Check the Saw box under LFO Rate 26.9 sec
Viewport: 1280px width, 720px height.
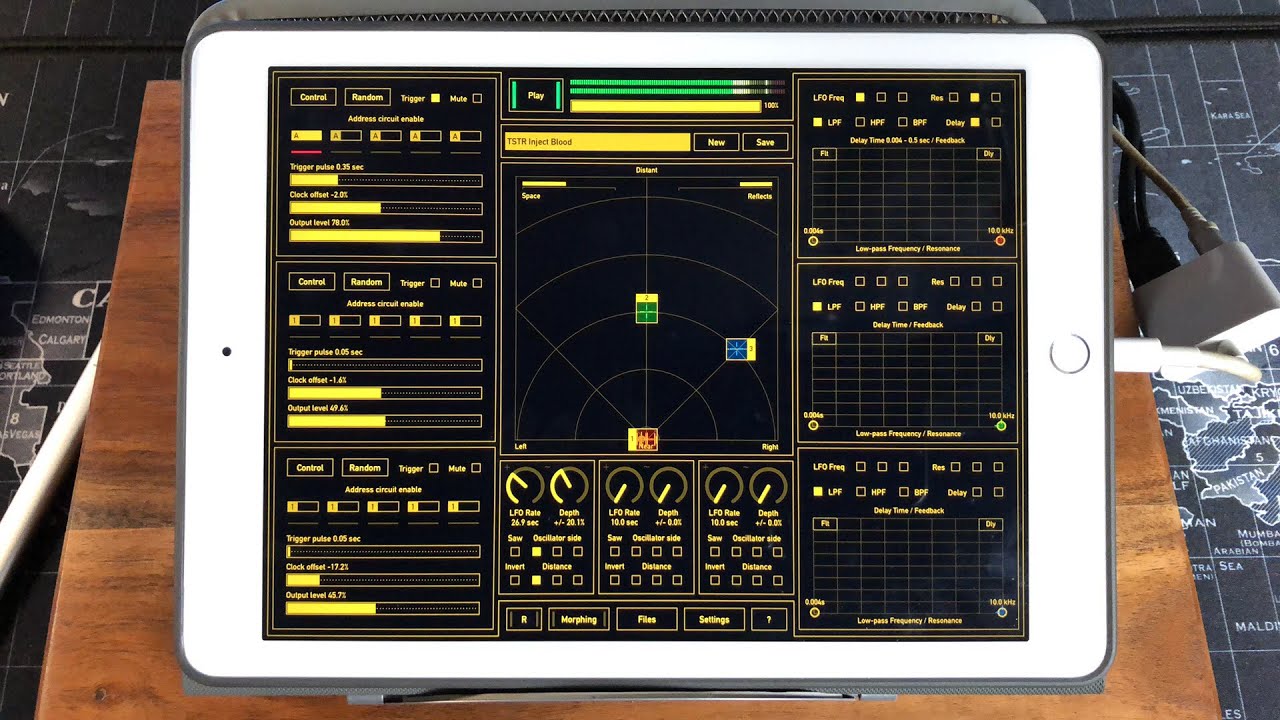(515, 551)
